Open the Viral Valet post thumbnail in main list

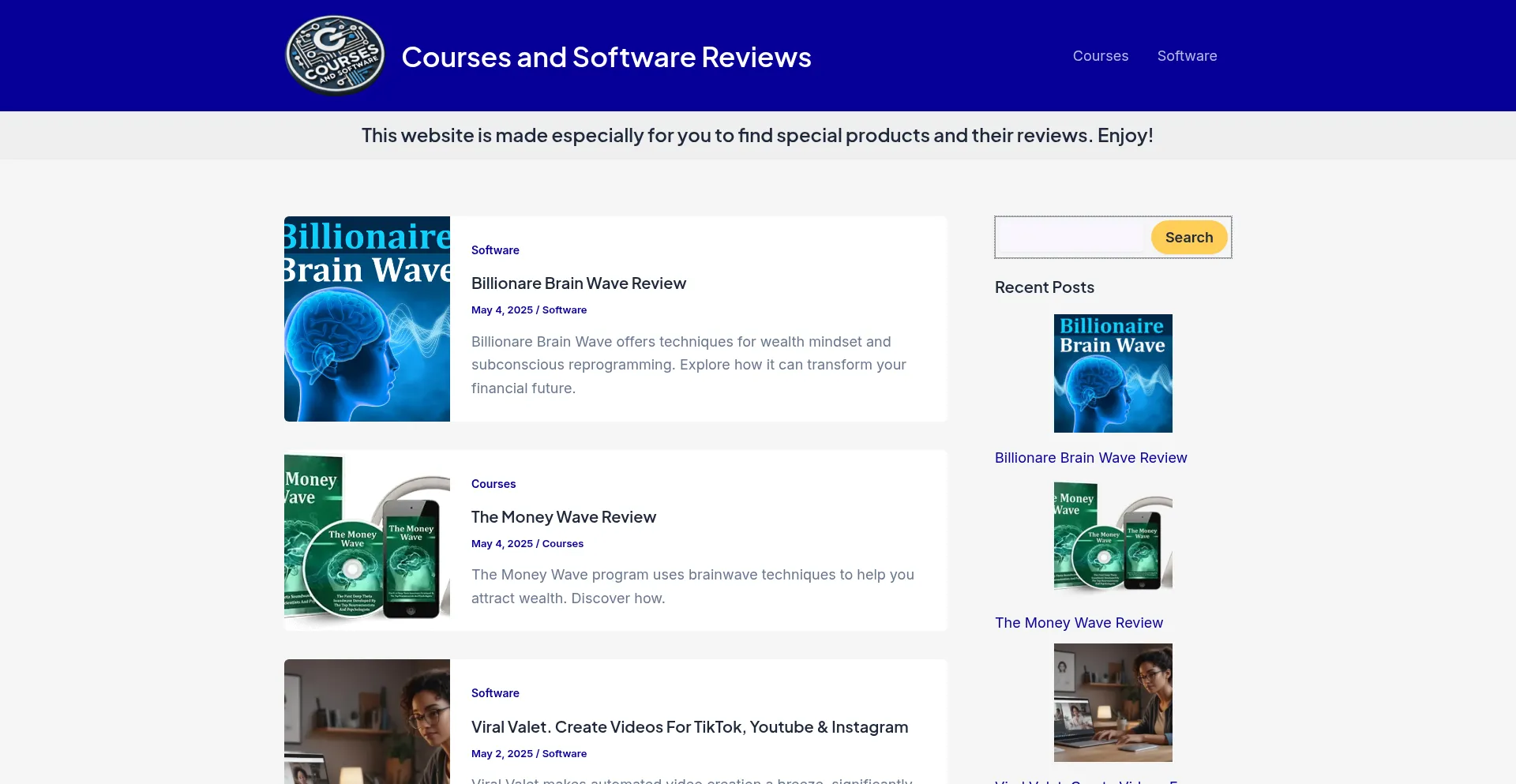tap(367, 722)
